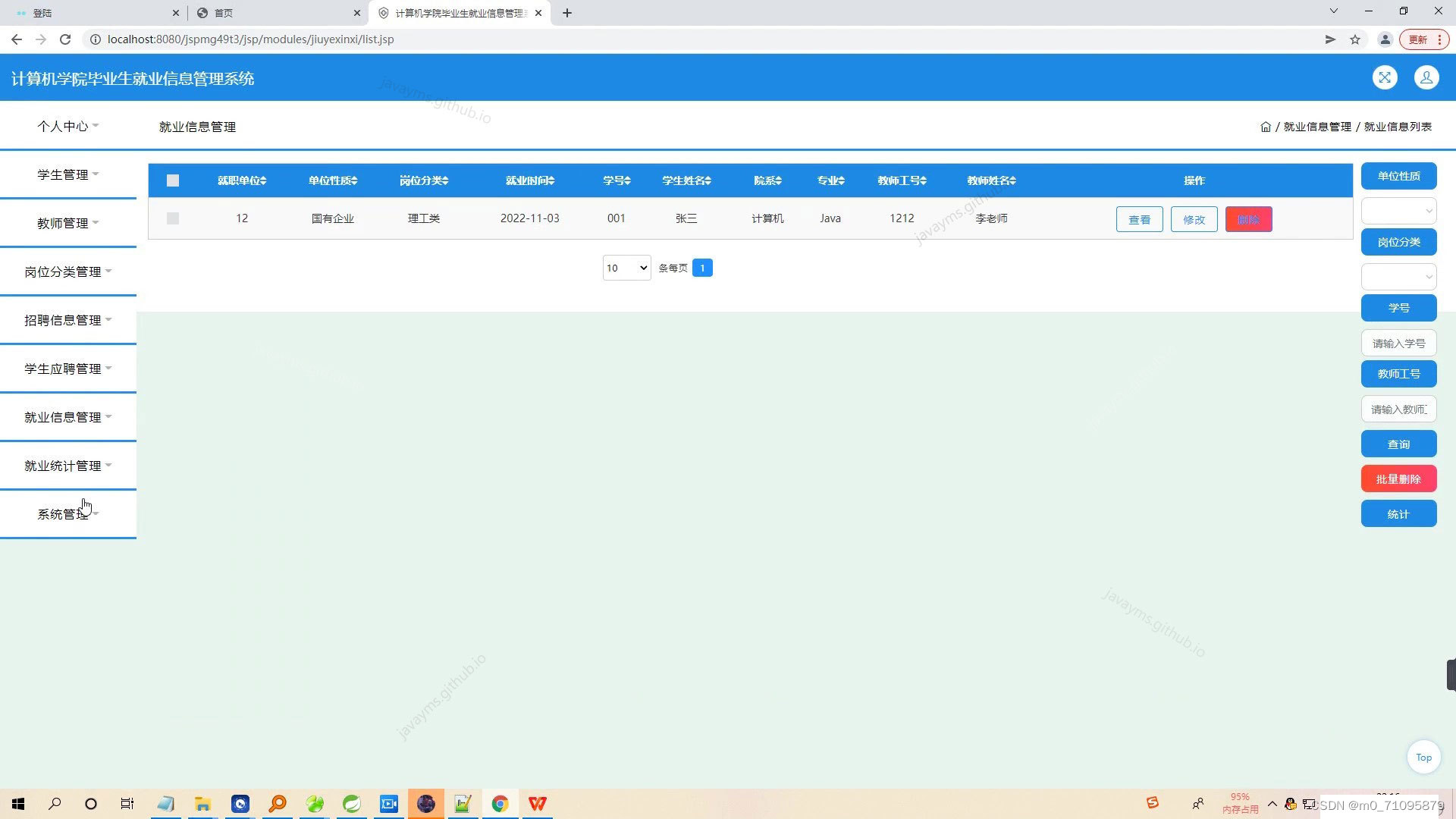Screen dimensions: 1456x819
Task: Click the home icon in breadcrumb
Action: (x=1265, y=127)
